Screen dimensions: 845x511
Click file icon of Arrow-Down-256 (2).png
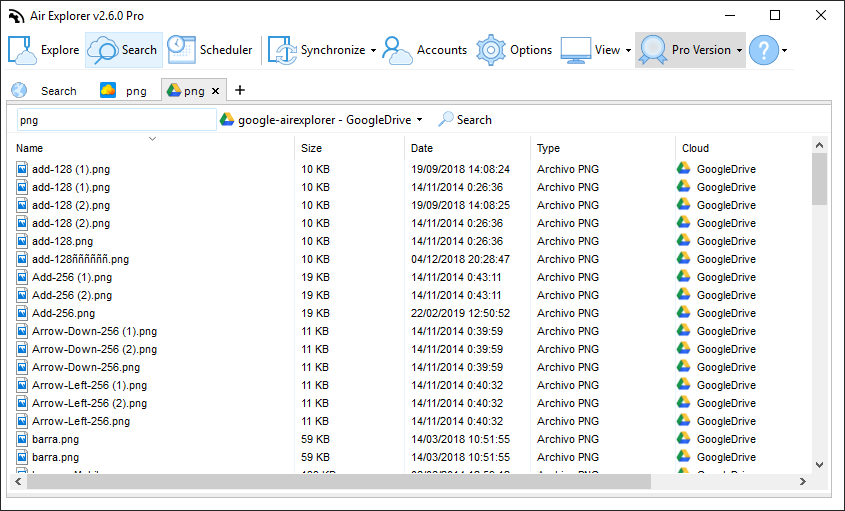coord(22,349)
